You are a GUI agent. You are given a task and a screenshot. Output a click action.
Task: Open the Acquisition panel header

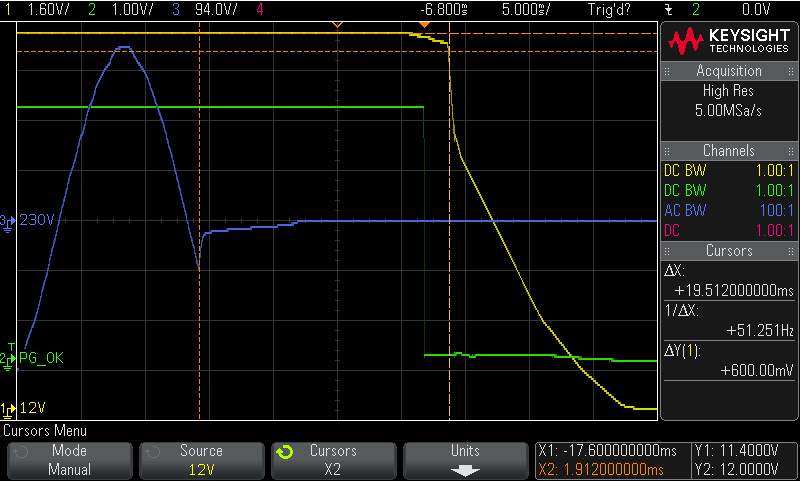point(729,71)
